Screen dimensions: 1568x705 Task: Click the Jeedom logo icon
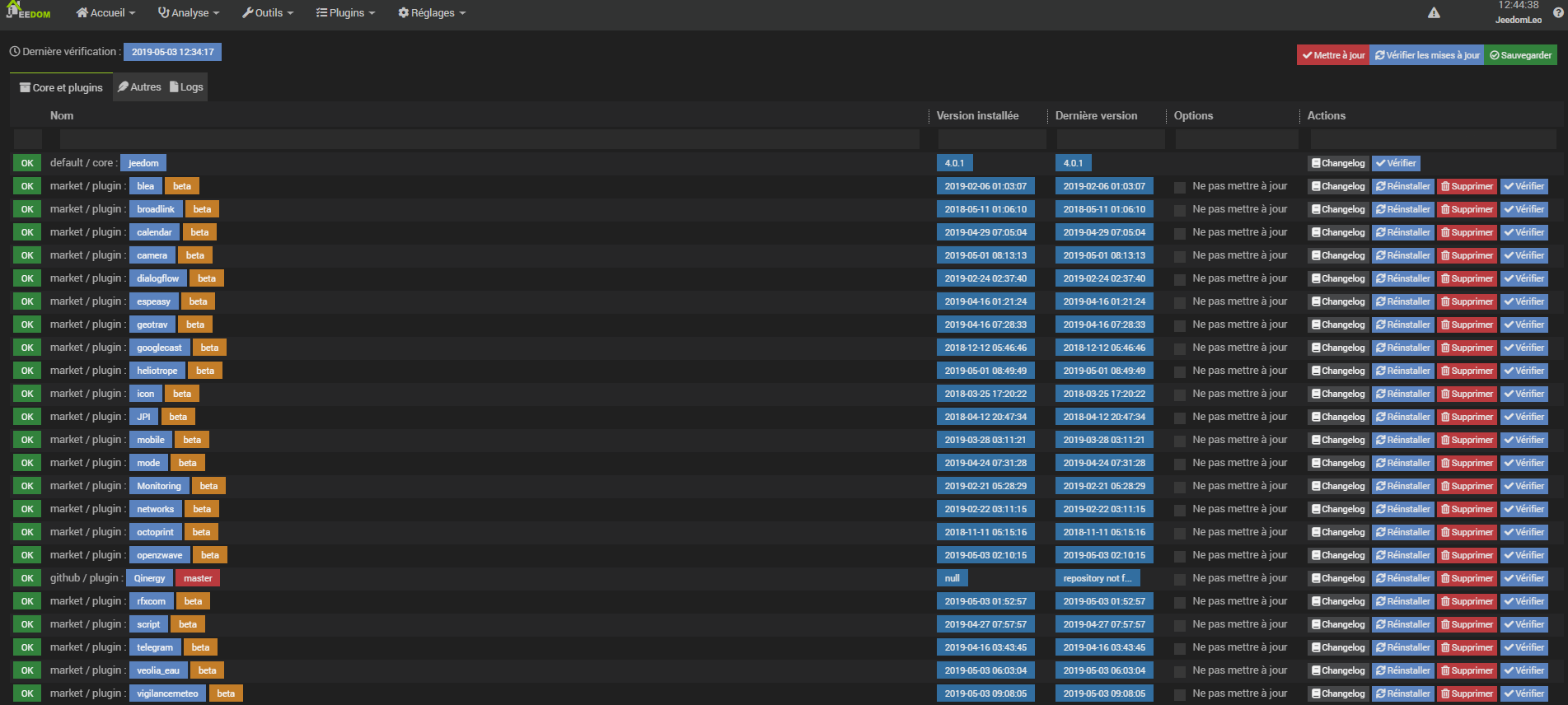point(28,11)
